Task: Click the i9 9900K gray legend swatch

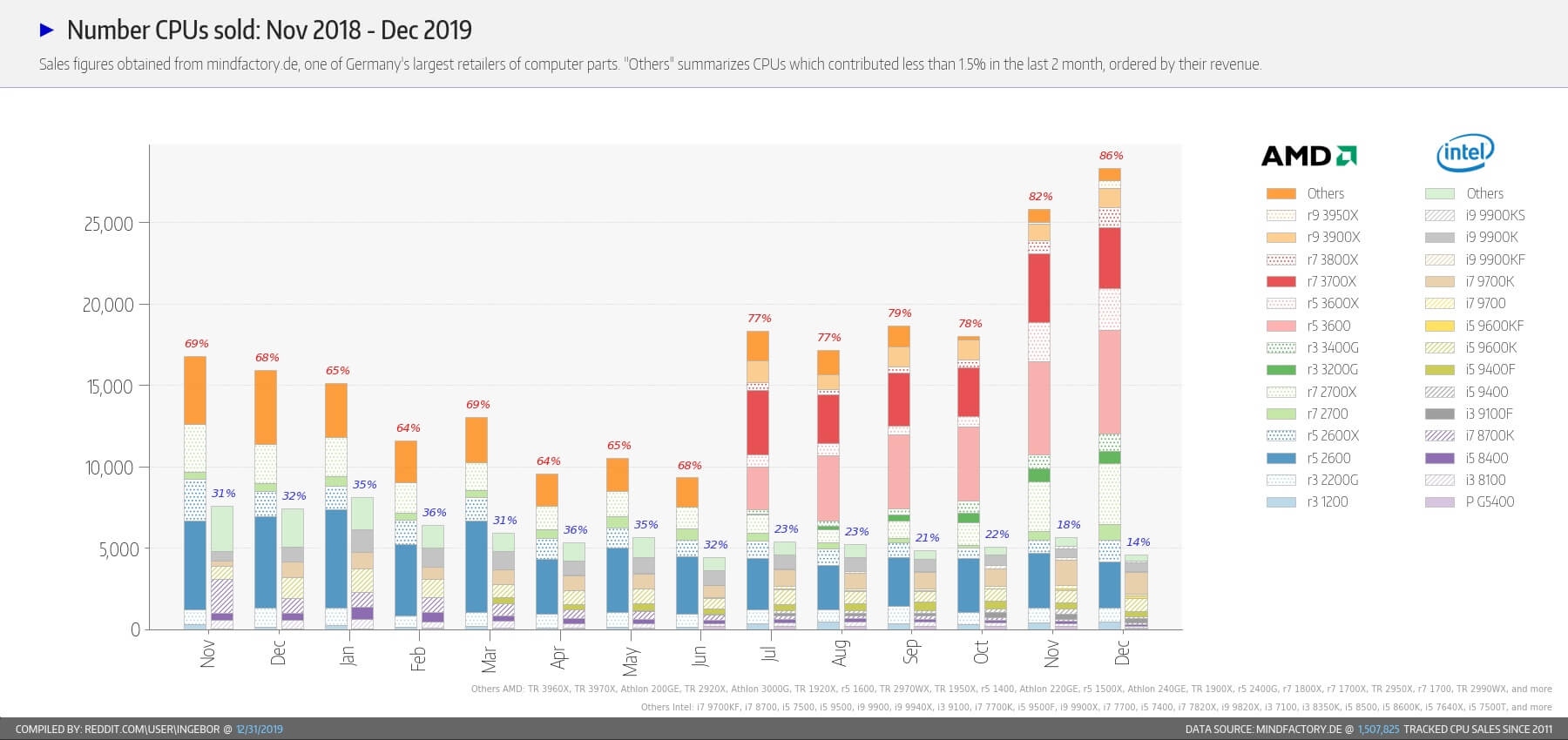Action: [1440, 237]
